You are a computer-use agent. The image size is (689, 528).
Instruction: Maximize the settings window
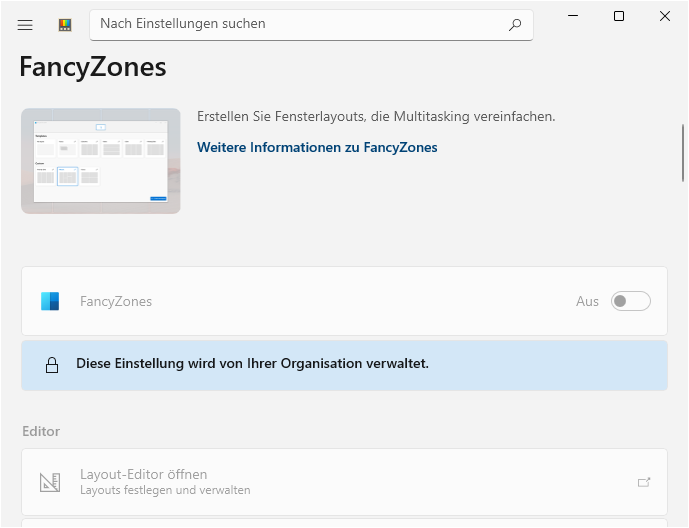(619, 16)
